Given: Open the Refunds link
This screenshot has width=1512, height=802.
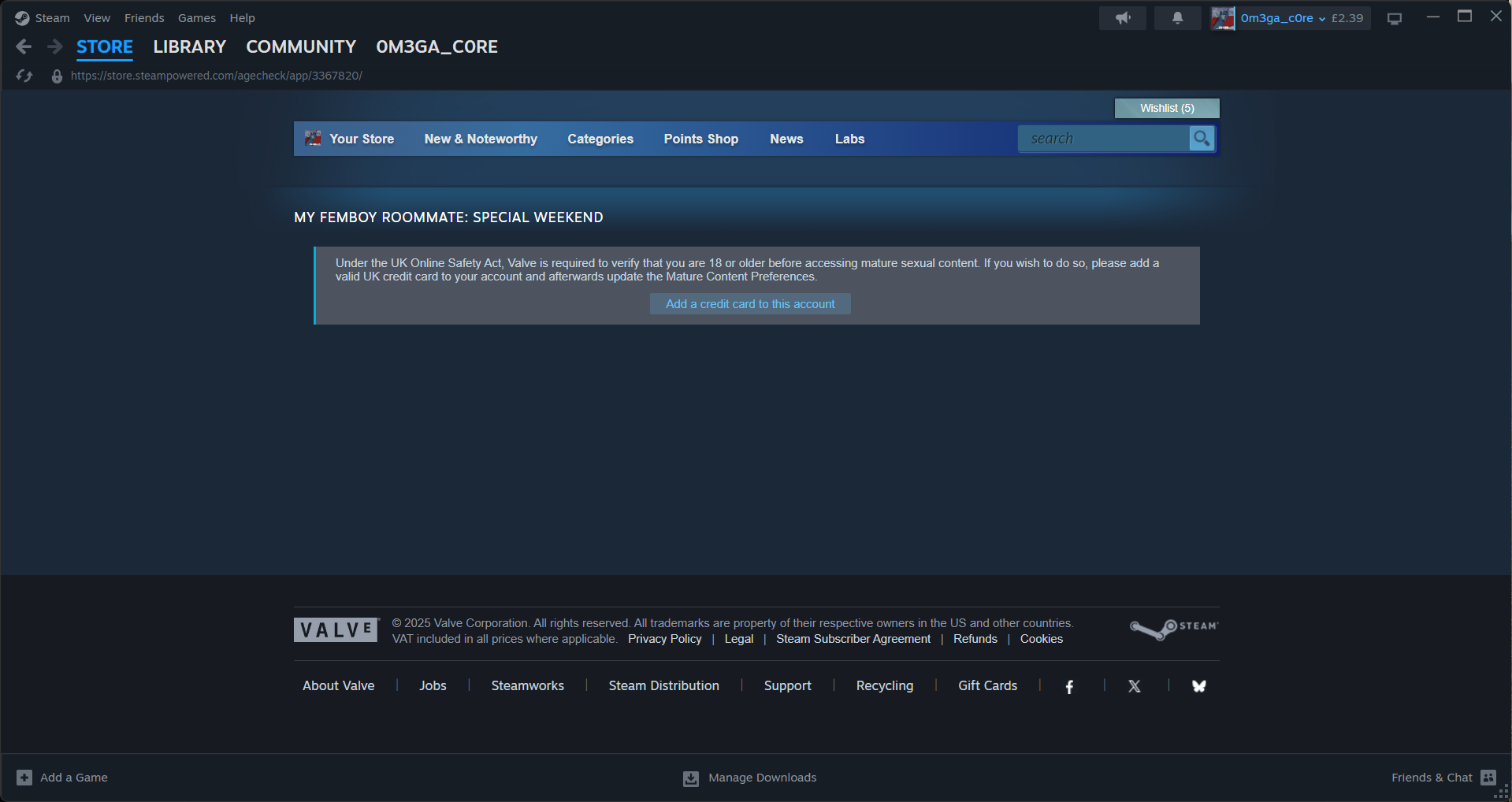Looking at the screenshot, I should [975, 639].
